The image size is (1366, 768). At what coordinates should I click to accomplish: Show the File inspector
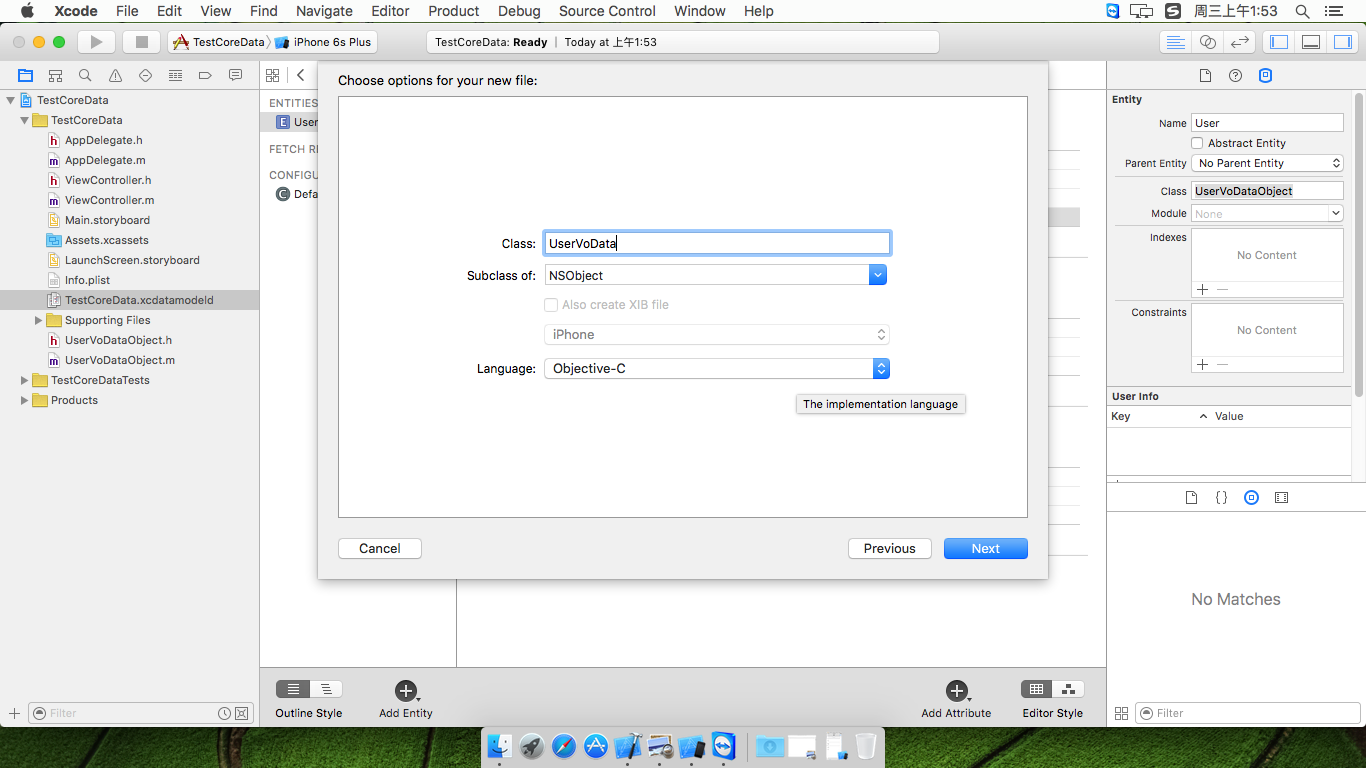pos(1205,76)
